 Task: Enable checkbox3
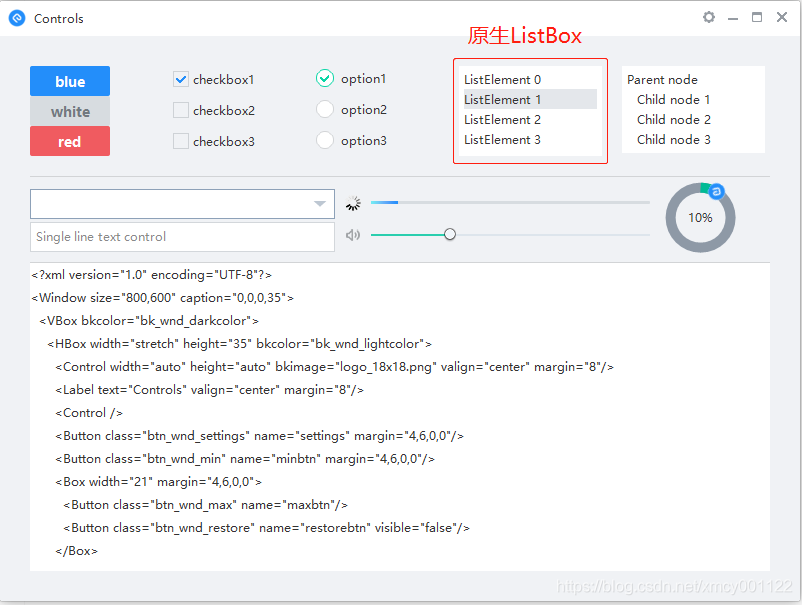tap(181, 141)
